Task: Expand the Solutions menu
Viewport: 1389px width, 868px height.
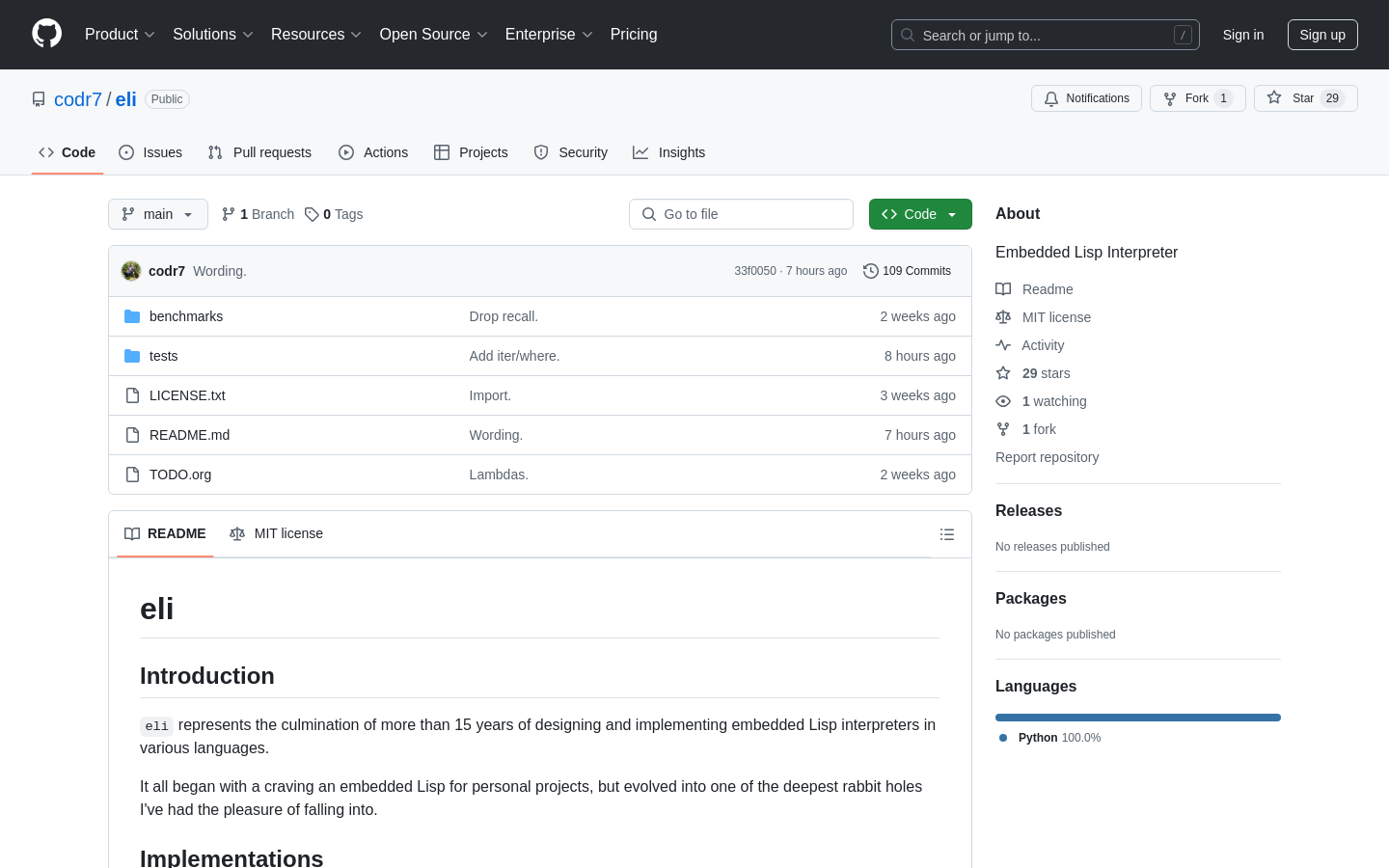Action: [x=213, y=35]
